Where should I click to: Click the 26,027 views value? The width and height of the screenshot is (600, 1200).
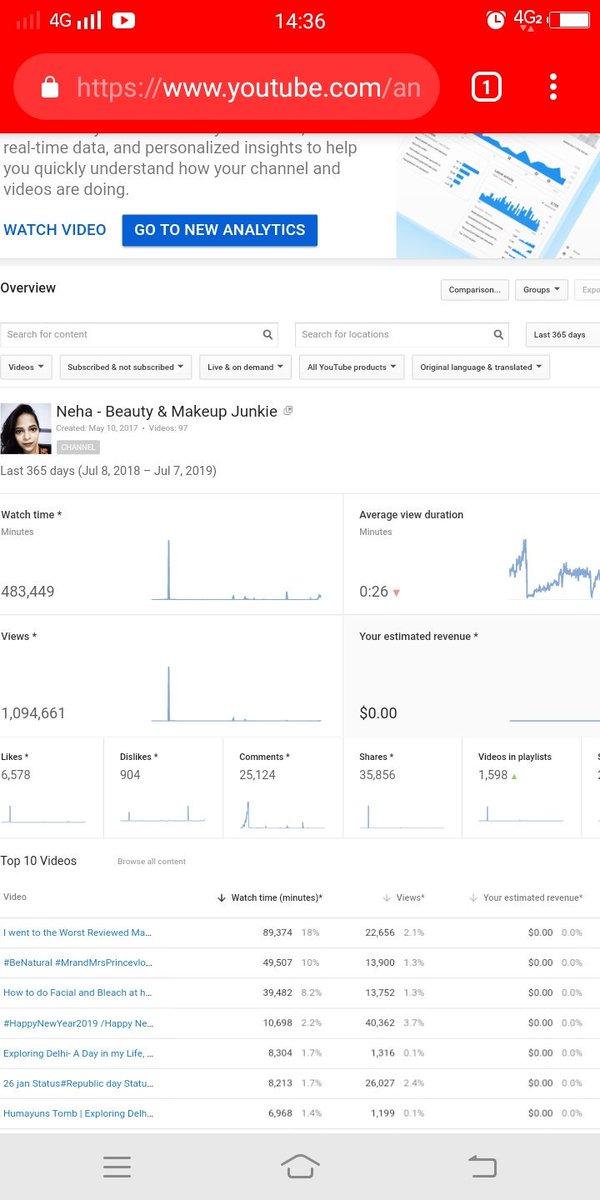pyautogui.click(x=381, y=1083)
